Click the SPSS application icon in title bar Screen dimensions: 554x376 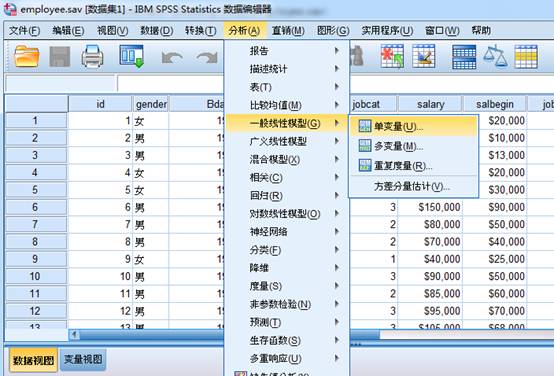coord(10,9)
